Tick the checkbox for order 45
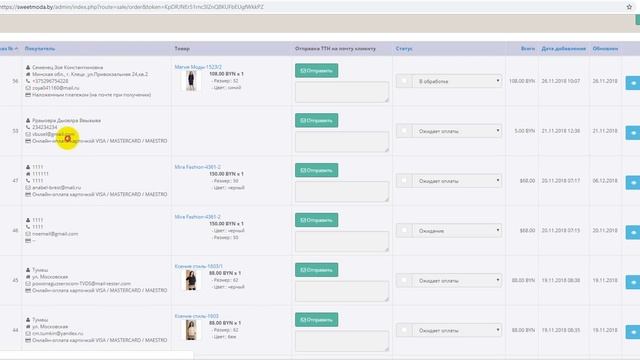Screen dimensions: 640x360 pyautogui.click(x=404, y=280)
